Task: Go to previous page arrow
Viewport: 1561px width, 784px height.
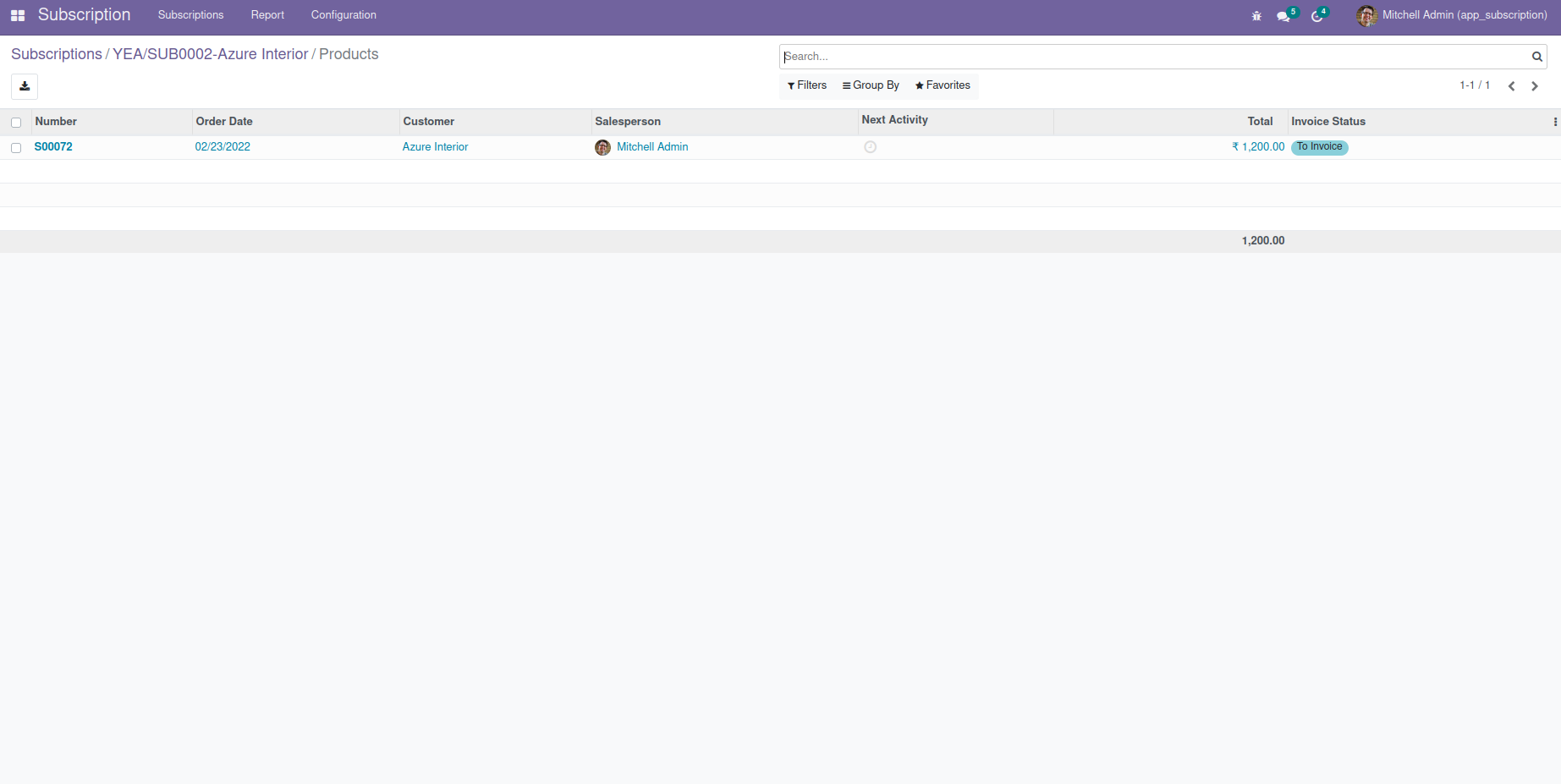Action: pos(1511,86)
